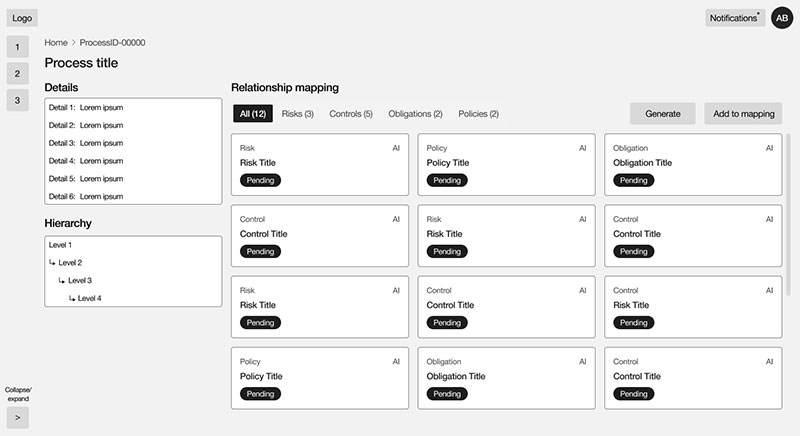Open the Notifications panel
This screenshot has height=436, width=800.
coord(735,18)
